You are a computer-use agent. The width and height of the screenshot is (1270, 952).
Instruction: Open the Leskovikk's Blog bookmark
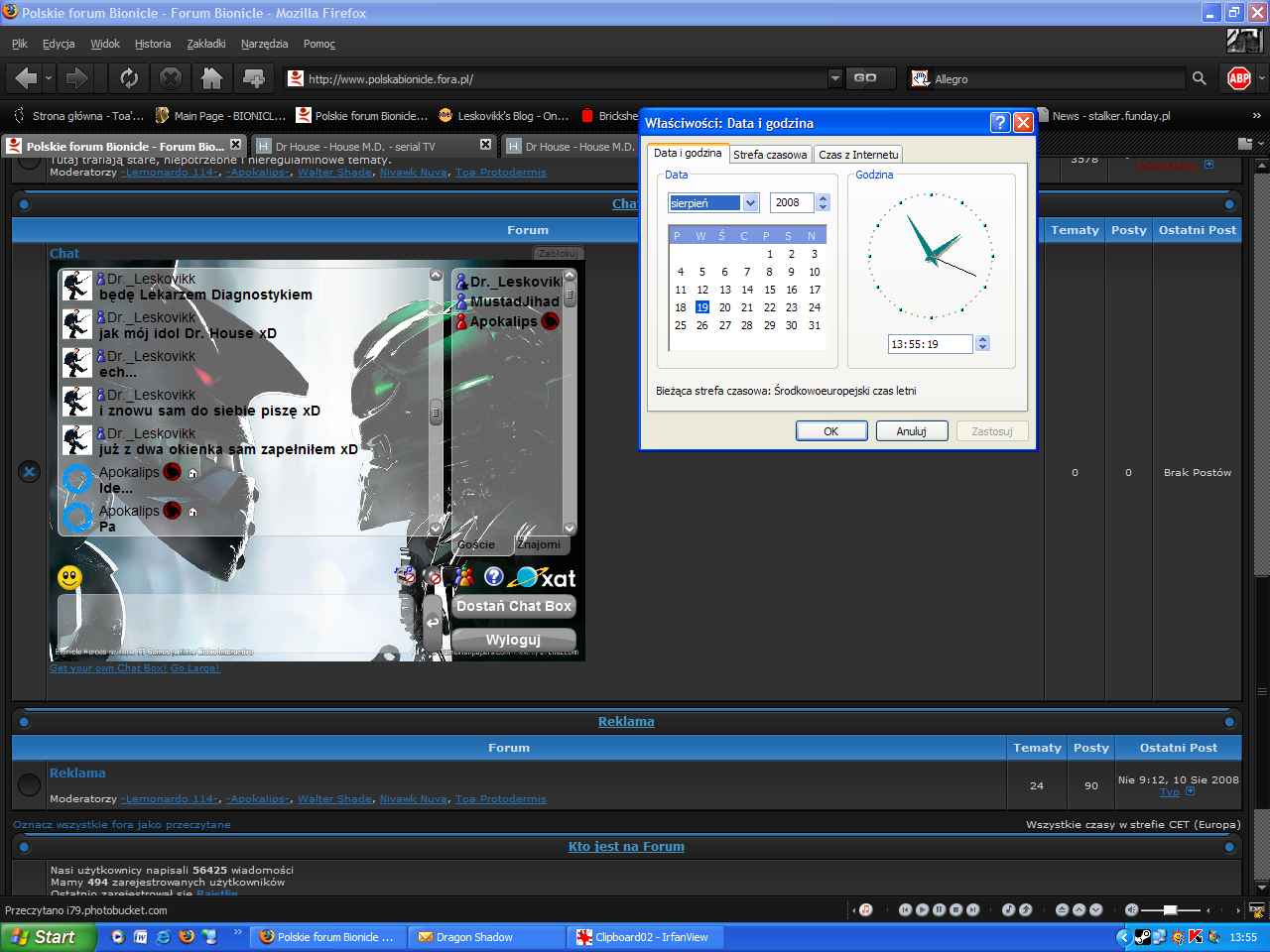(x=504, y=116)
